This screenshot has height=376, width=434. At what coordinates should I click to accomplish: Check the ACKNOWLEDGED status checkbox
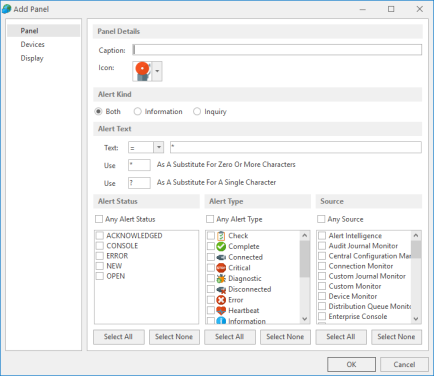tap(100, 236)
